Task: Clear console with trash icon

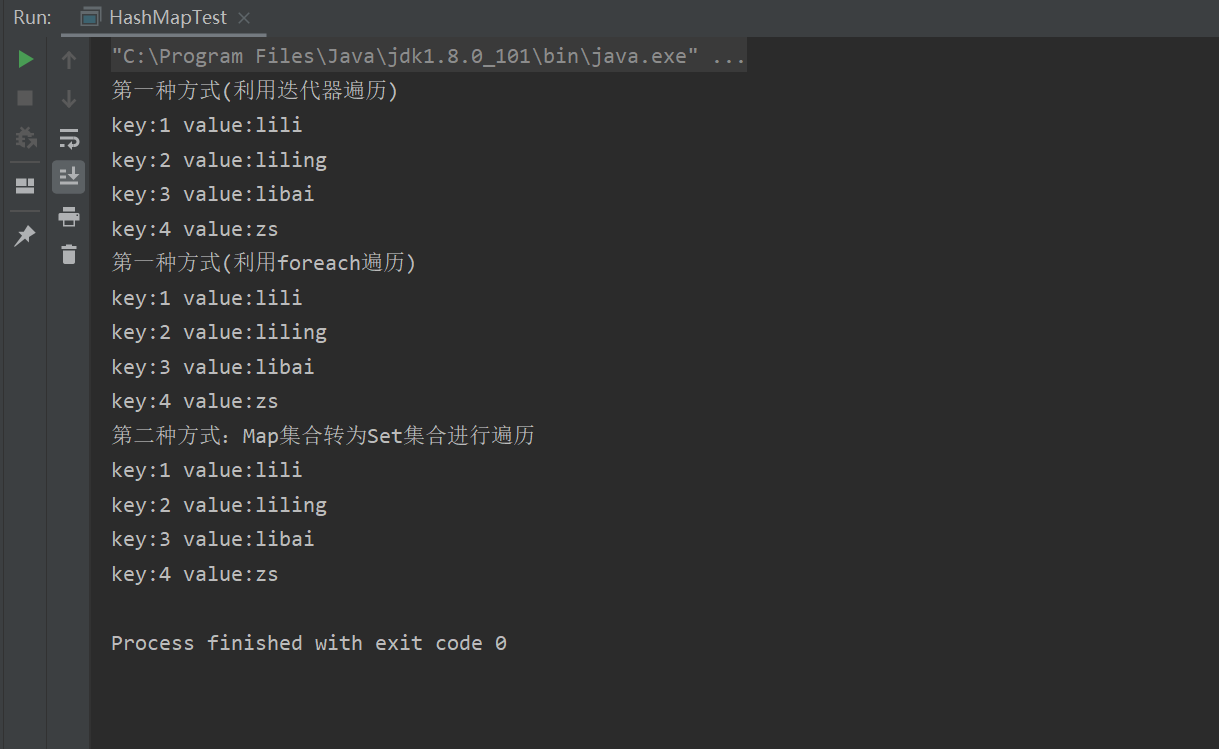Action: (x=69, y=255)
